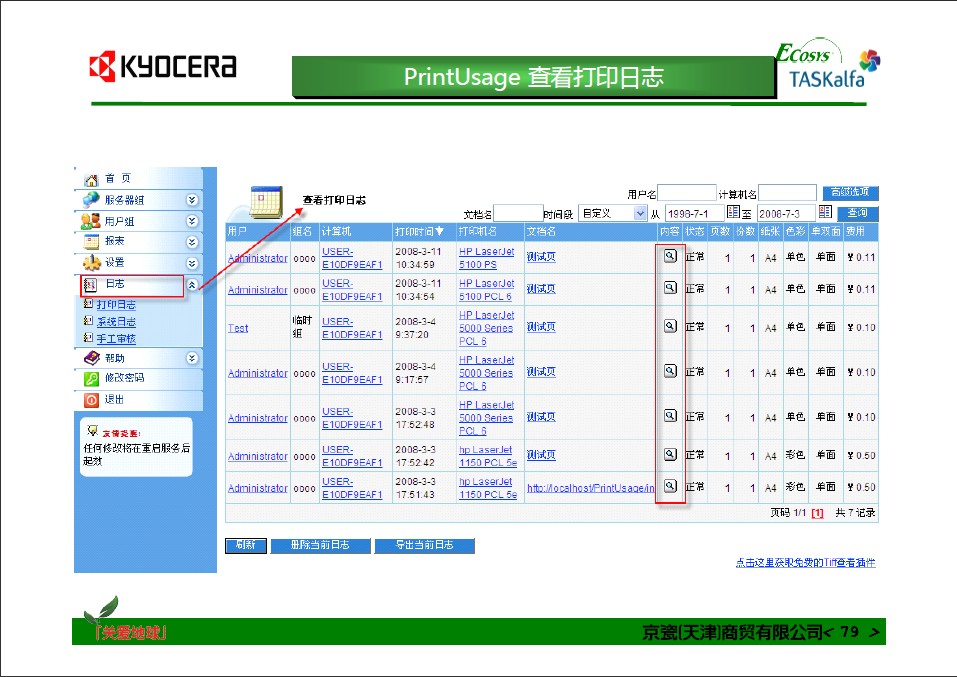
Task: Open 修改密码 change password item
Action: click(124, 379)
